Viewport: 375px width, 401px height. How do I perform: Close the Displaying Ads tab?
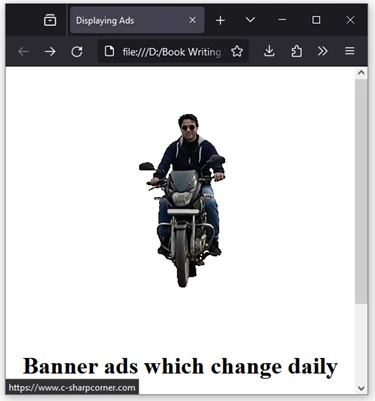[x=192, y=20]
